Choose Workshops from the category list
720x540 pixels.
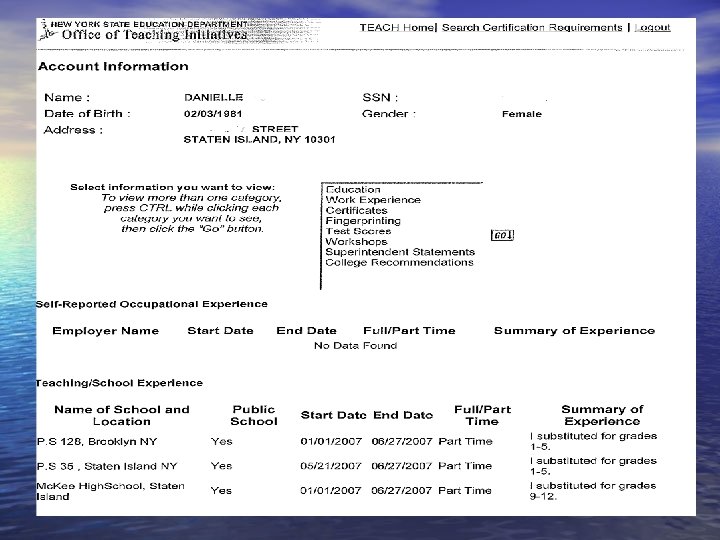(356, 242)
